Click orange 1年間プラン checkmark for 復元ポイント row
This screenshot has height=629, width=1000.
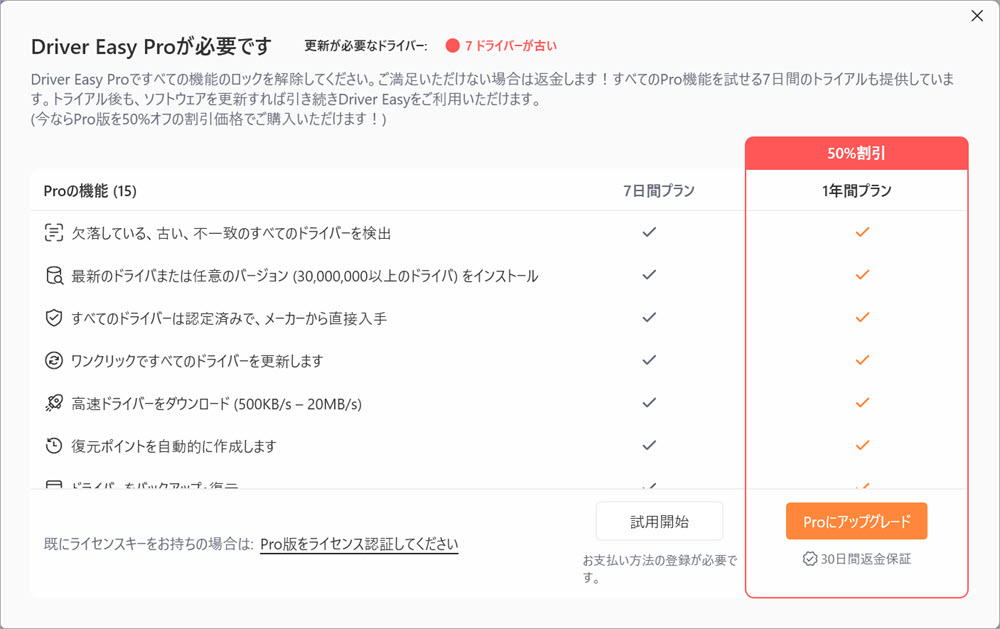coord(862,445)
